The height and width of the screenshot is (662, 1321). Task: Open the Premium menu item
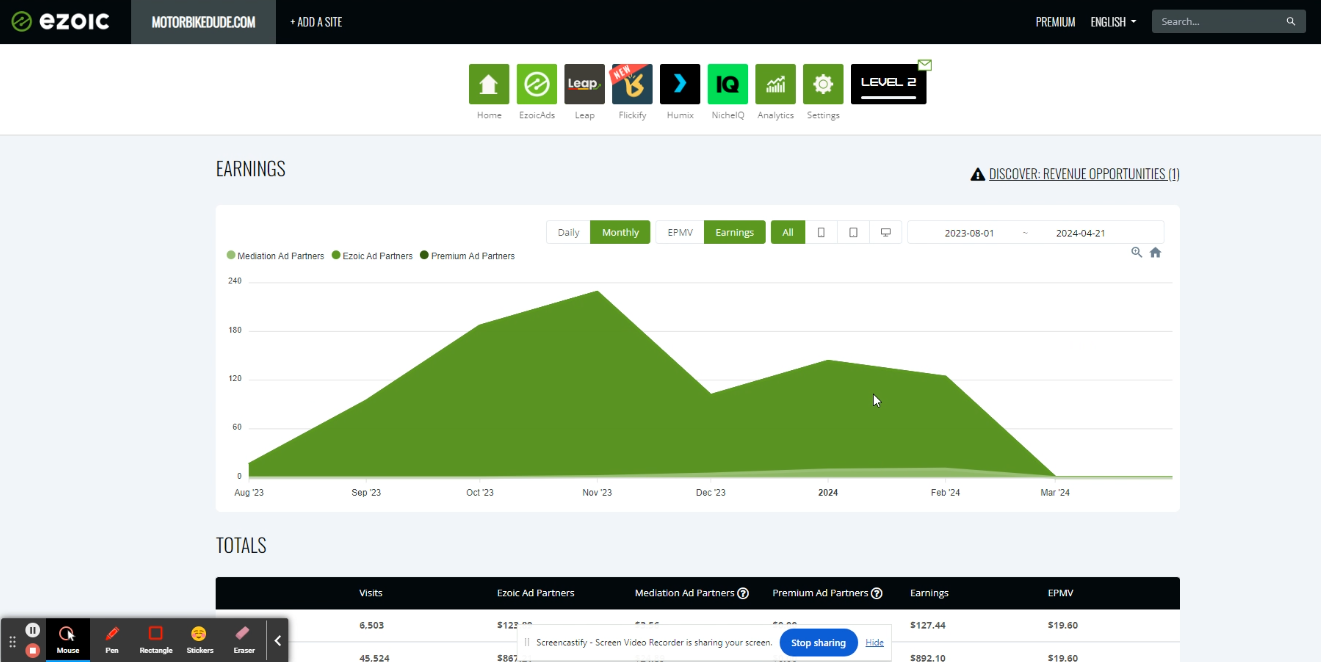coord(1055,21)
